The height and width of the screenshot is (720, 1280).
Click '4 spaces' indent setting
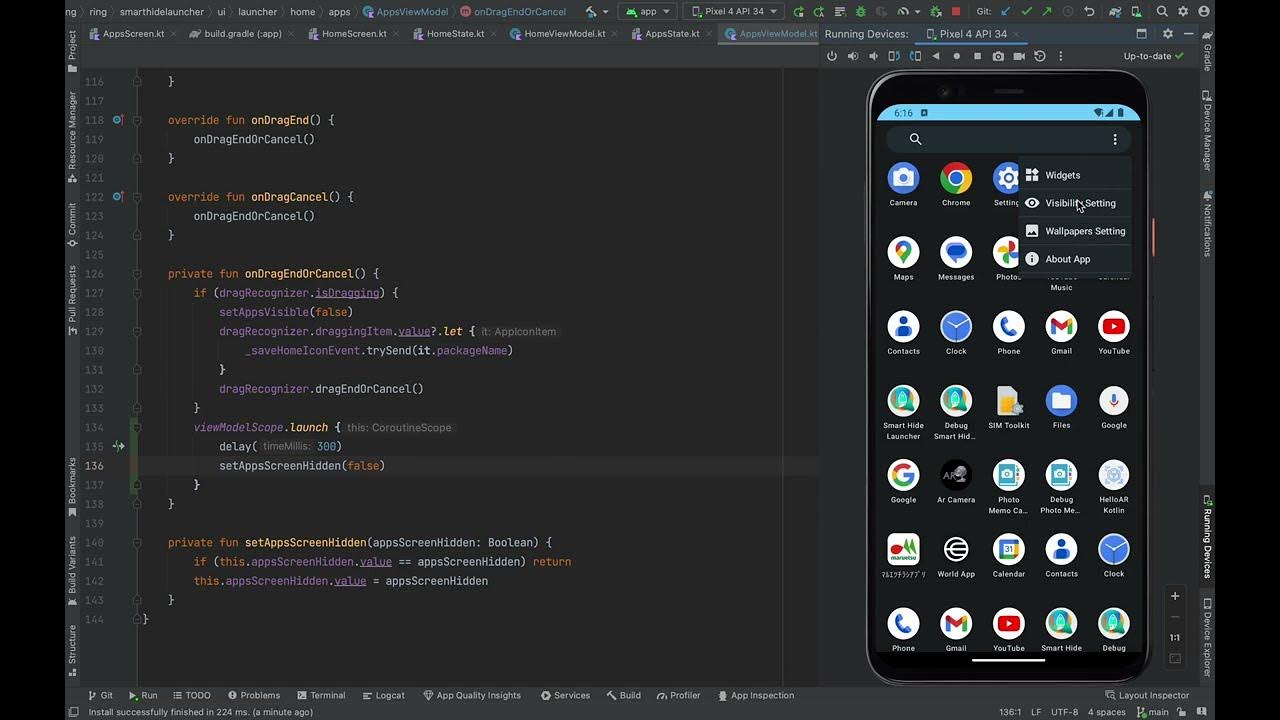click(x=1106, y=712)
